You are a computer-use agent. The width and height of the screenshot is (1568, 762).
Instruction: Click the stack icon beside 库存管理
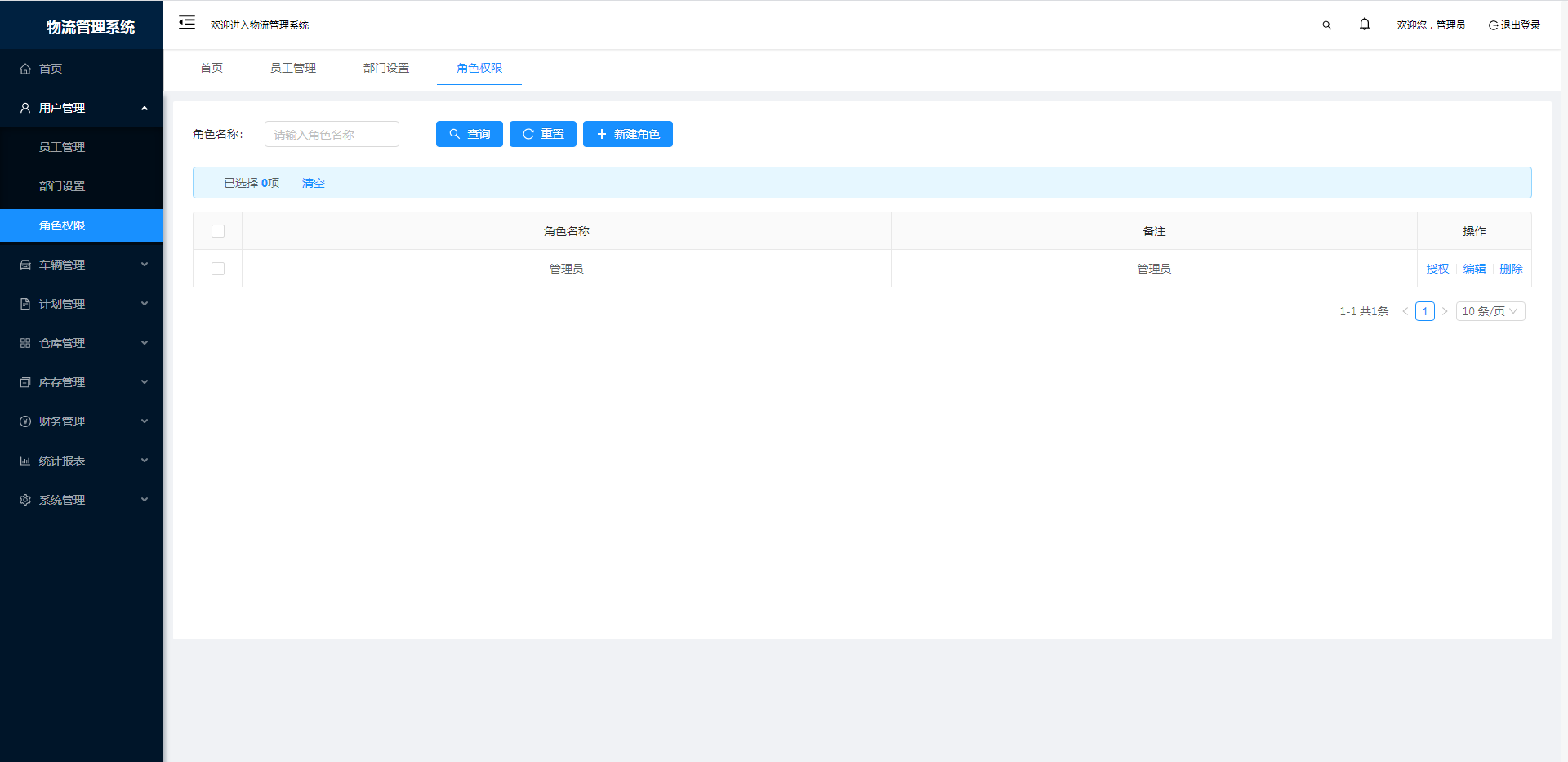25,382
